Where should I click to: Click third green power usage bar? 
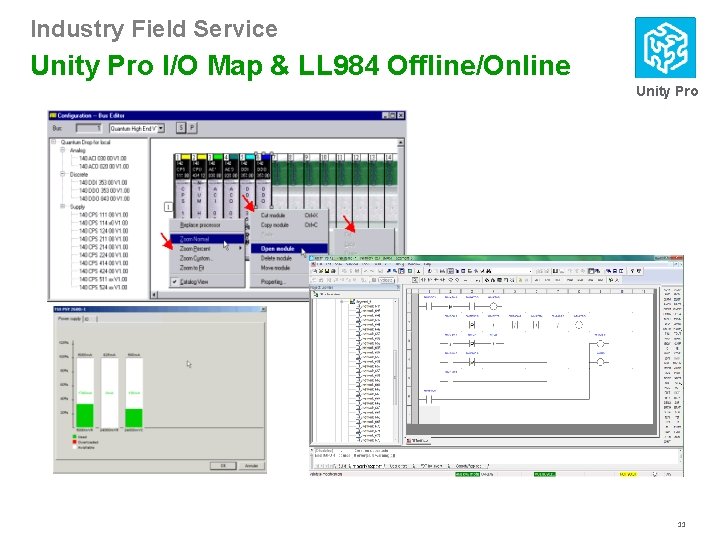[x=134, y=418]
